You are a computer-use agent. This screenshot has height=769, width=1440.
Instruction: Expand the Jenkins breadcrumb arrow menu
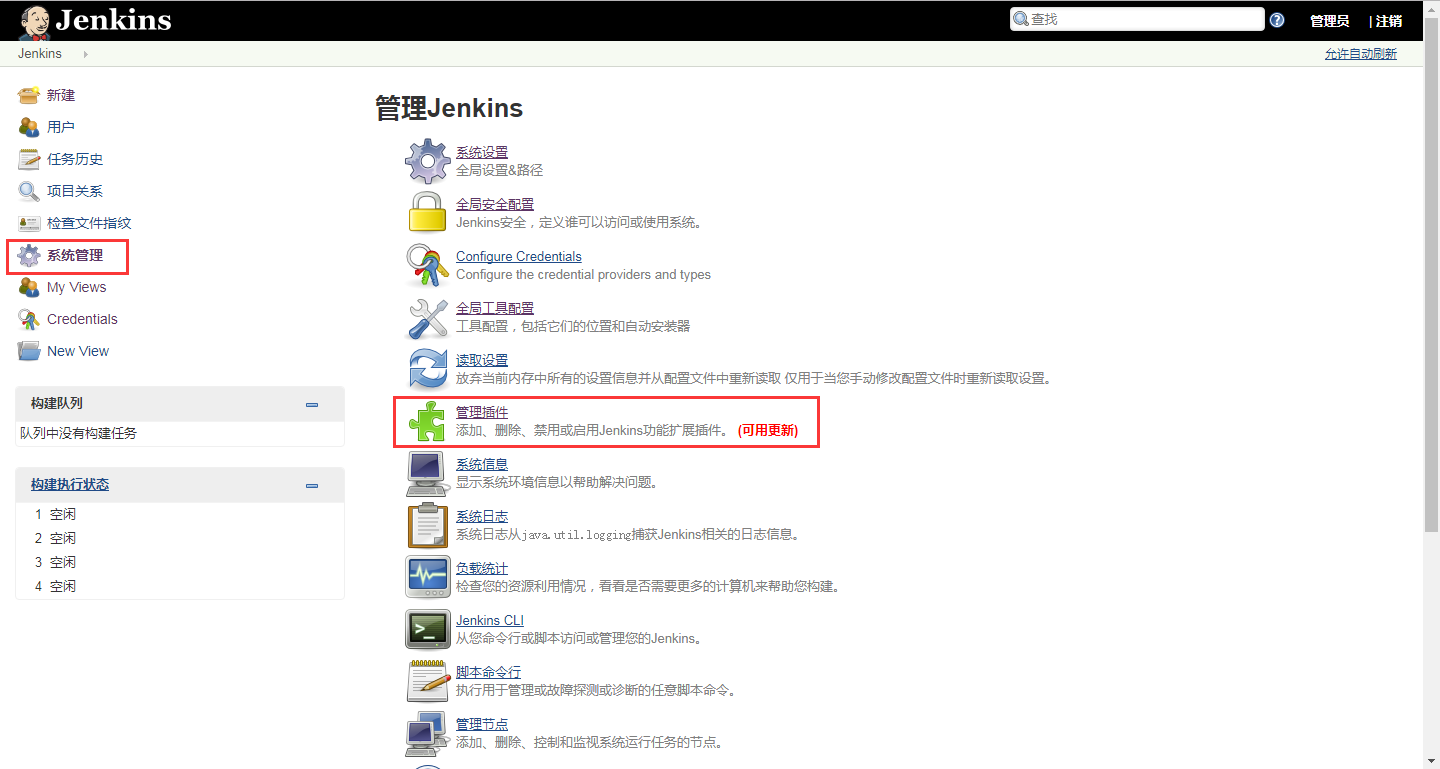pos(85,54)
